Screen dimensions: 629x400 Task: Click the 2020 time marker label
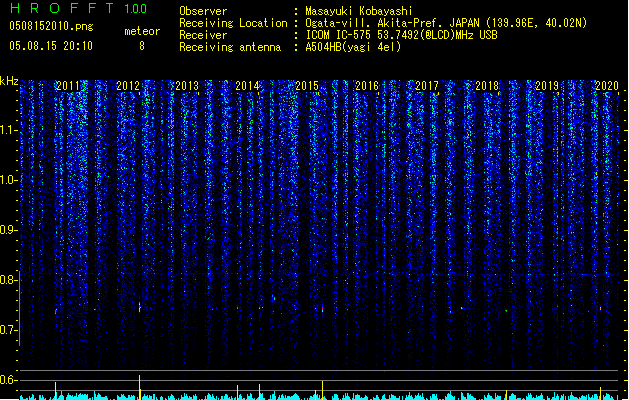[x=607, y=85]
